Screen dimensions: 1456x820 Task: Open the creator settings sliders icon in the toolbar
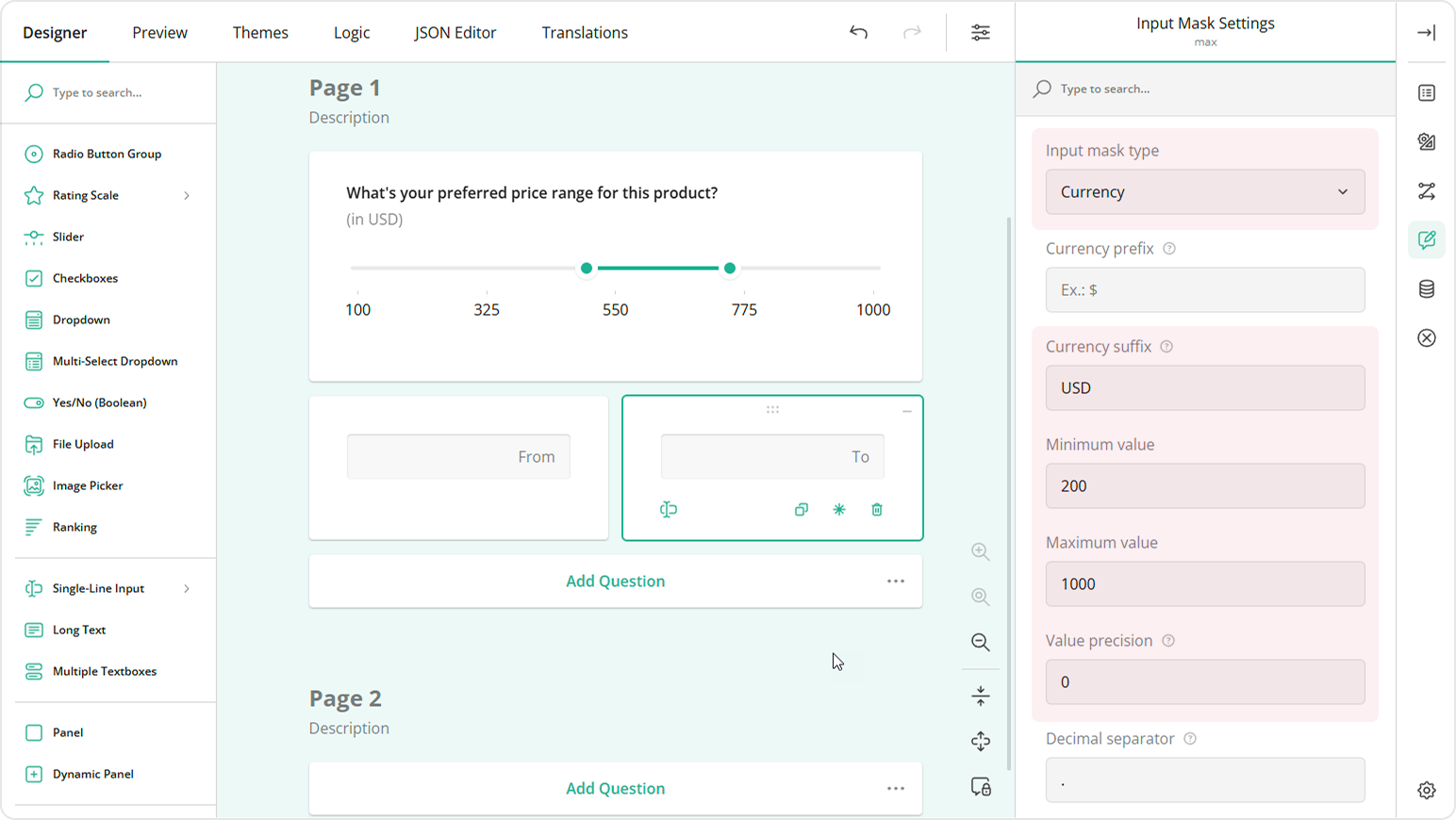pos(981,32)
